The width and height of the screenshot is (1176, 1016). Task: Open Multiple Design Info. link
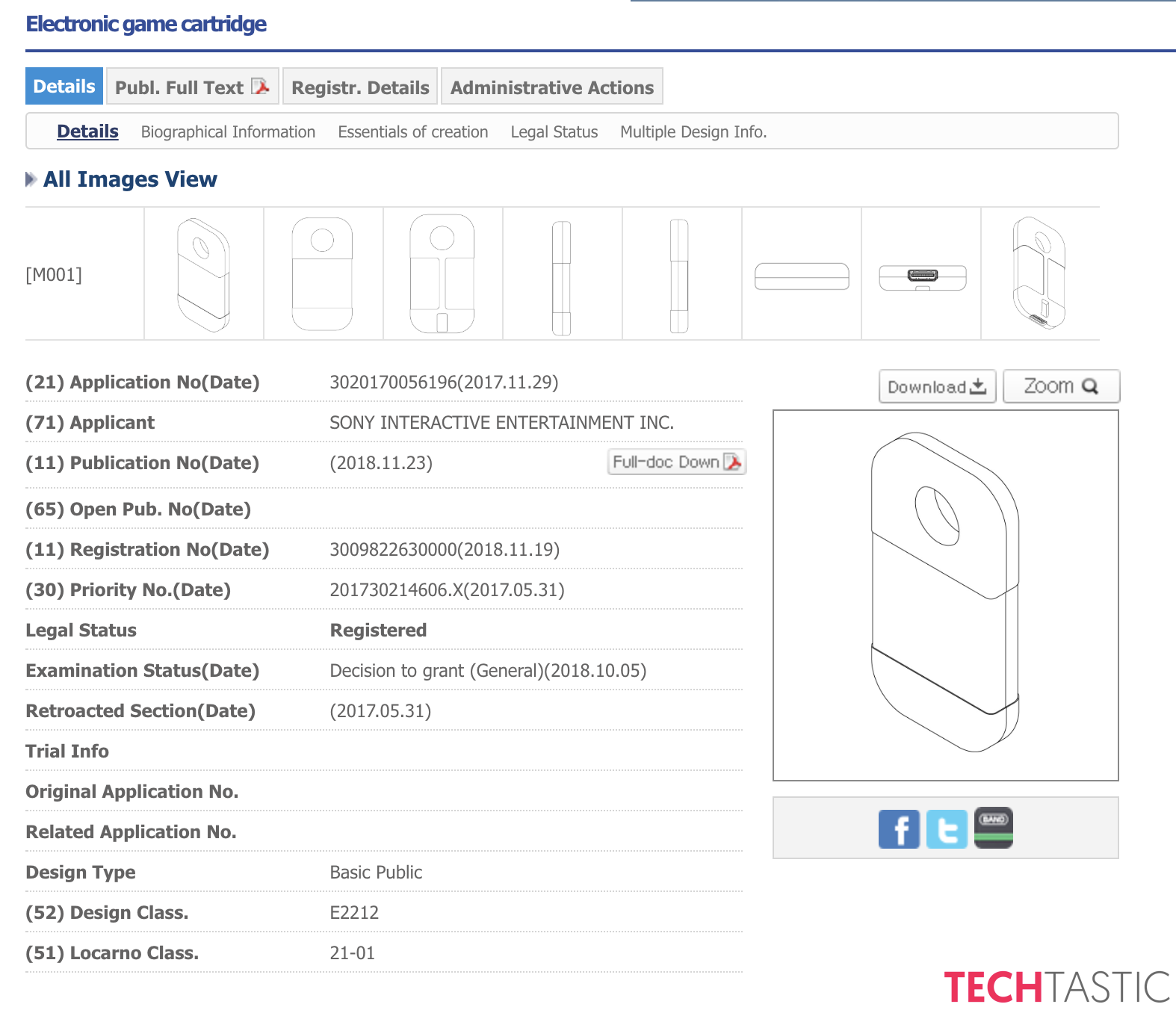693,132
